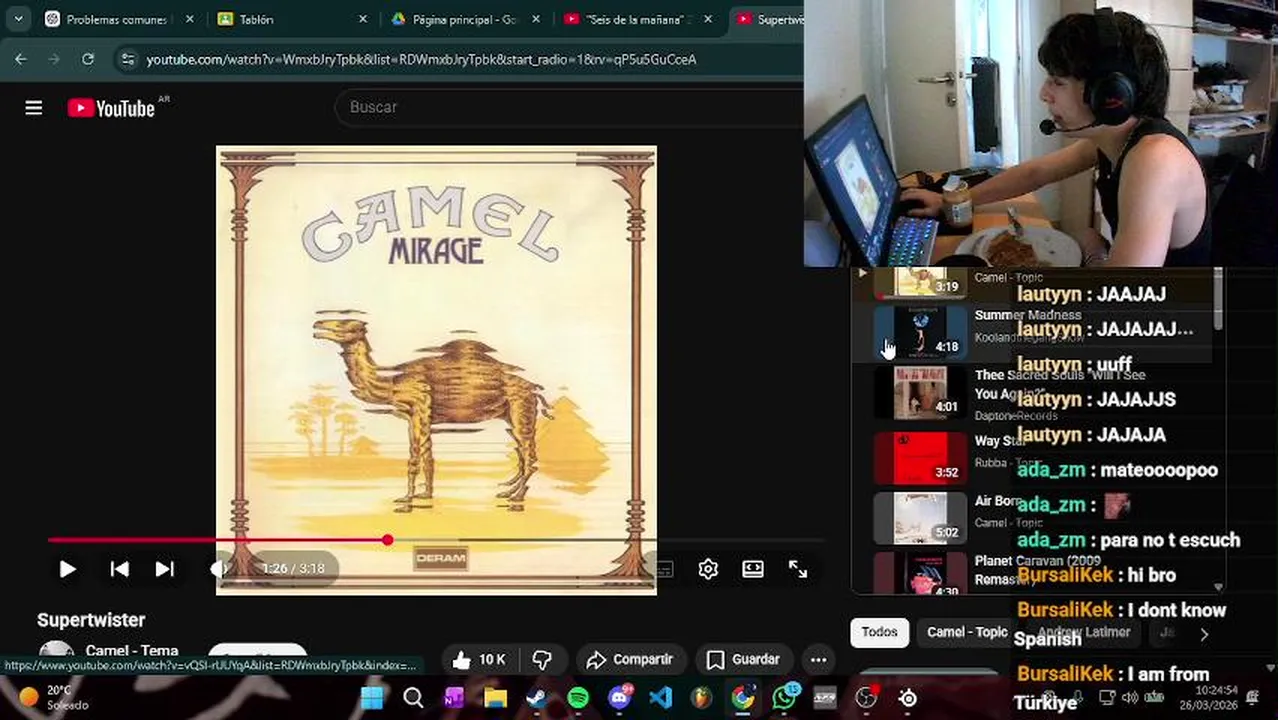Open the YouTube hamburger guide menu

click(34, 108)
